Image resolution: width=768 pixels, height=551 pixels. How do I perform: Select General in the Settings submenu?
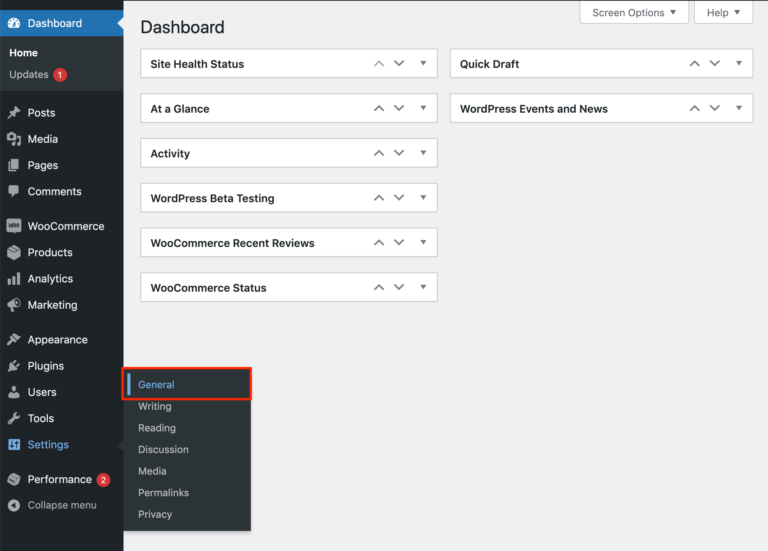pyautogui.click(x=156, y=385)
